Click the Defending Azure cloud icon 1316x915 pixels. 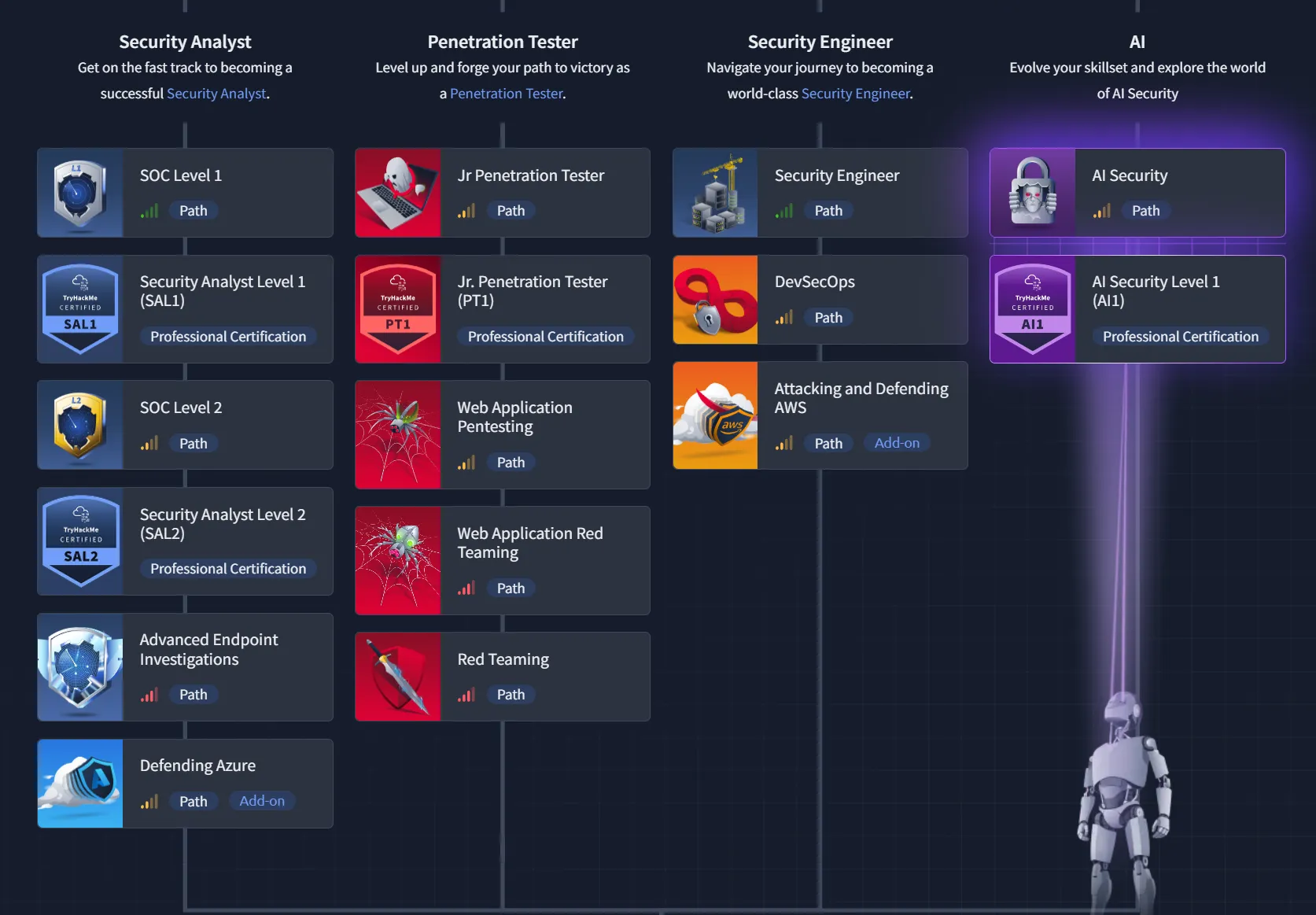pos(80,784)
